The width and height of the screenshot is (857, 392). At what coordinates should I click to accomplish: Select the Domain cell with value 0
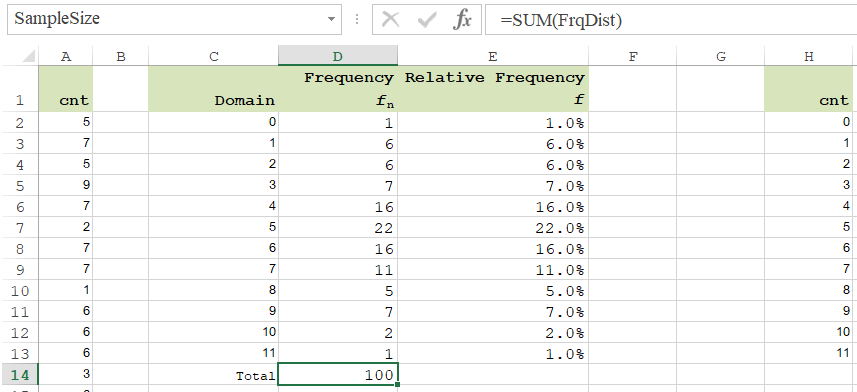coord(214,122)
